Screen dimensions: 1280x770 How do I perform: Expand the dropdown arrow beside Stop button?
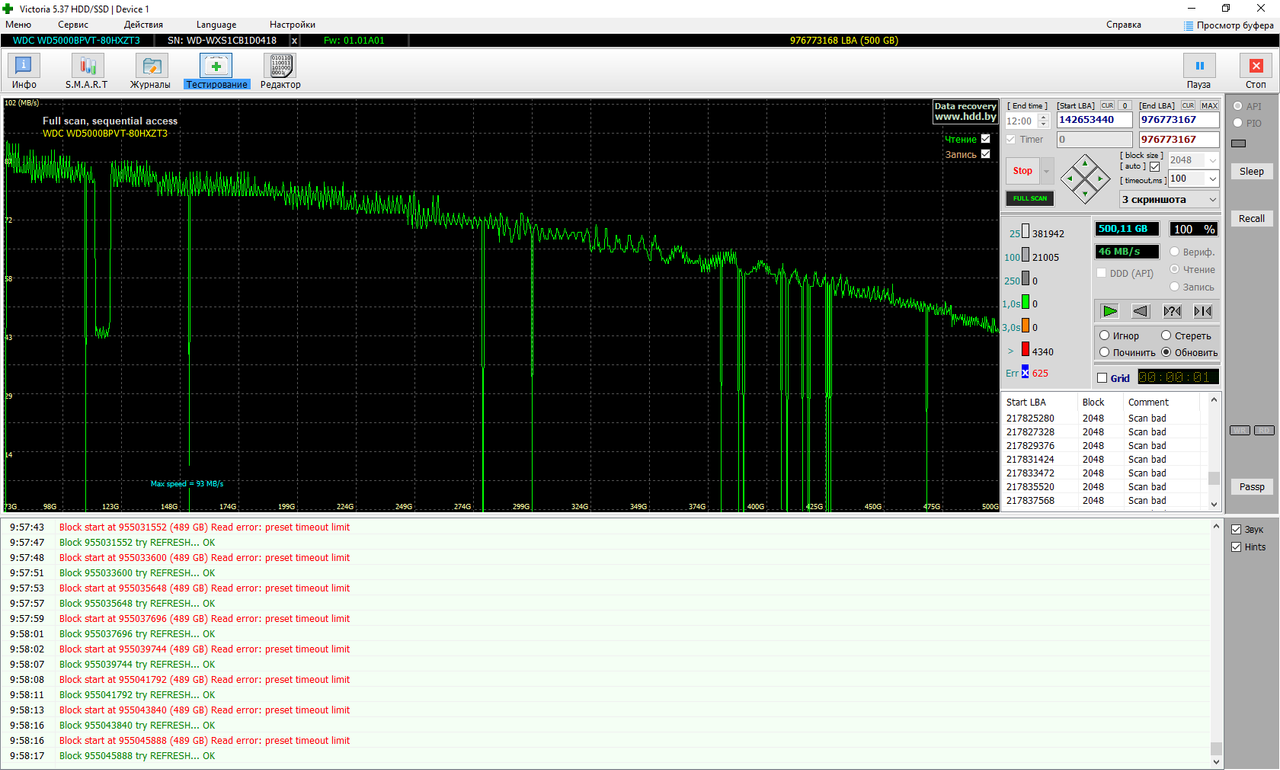point(1047,171)
